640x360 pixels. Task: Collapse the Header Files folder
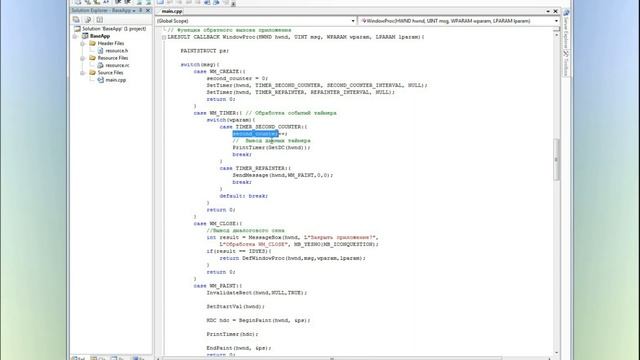pyautogui.click(x=83, y=43)
